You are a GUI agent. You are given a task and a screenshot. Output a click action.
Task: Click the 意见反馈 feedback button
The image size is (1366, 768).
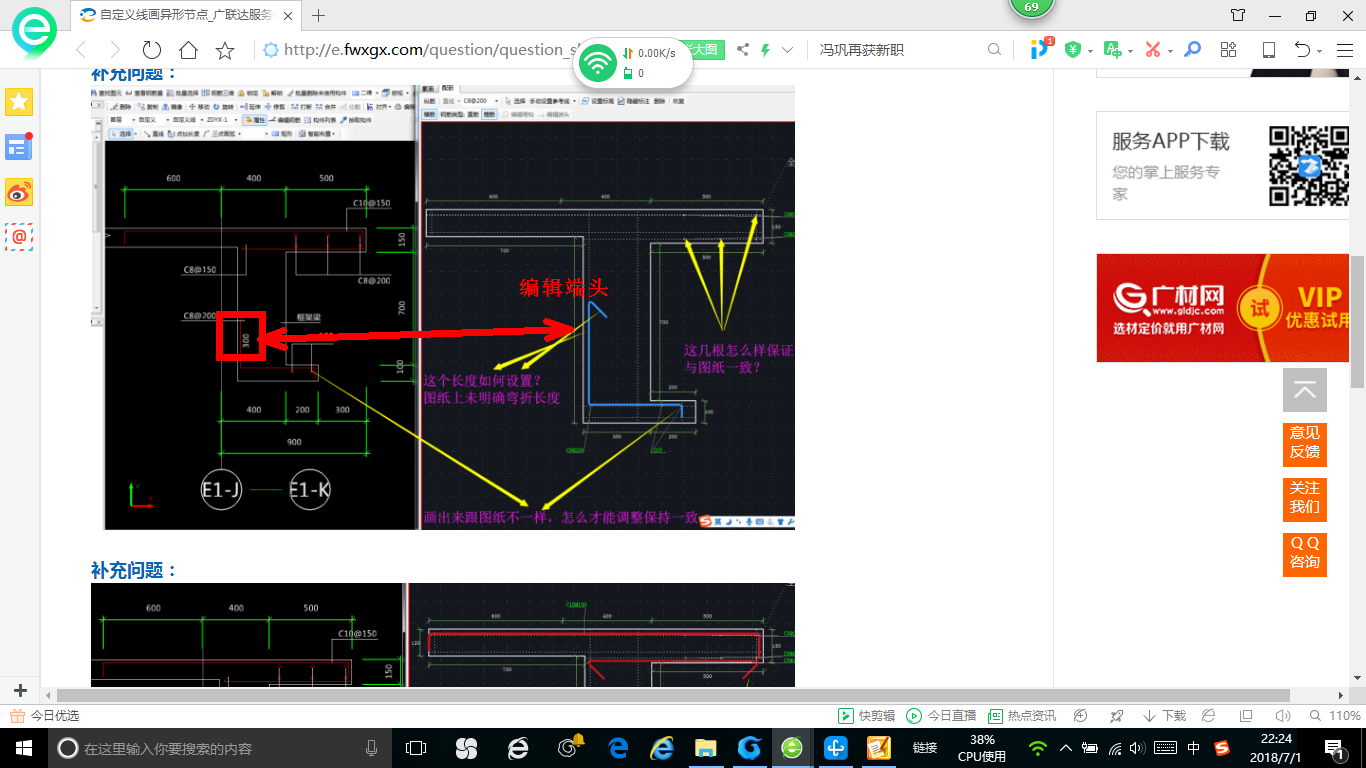click(x=1305, y=444)
